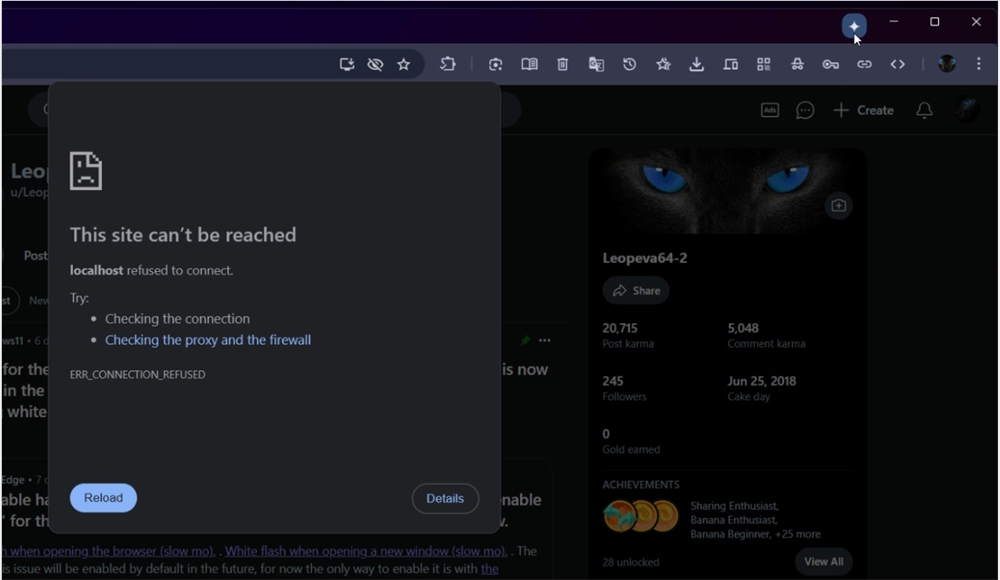1000x580 pixels.
Task: Click the 'localhost refused to connect.' message
Action: (151, 271)
